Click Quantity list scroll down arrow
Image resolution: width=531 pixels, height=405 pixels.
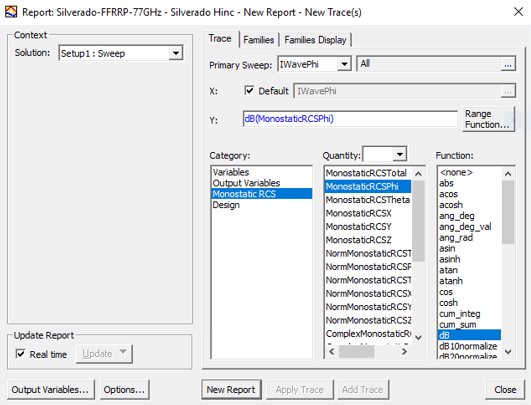point(419,337)
